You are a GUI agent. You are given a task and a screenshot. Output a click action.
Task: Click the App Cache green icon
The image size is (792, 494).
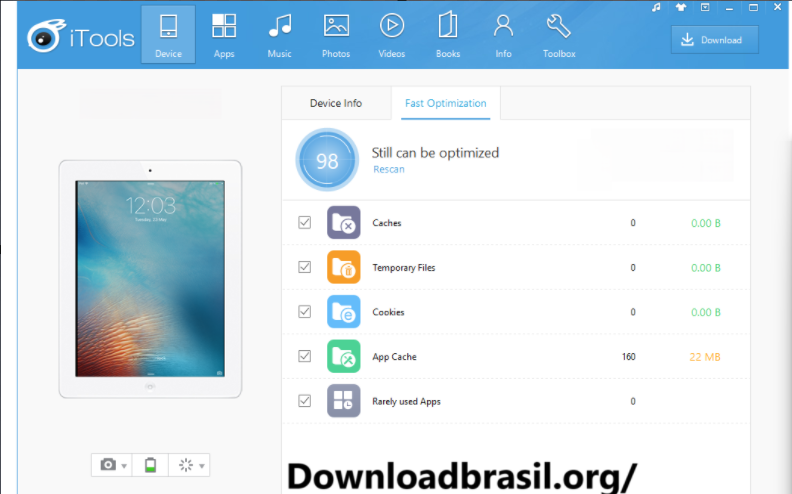coord(343,356)
